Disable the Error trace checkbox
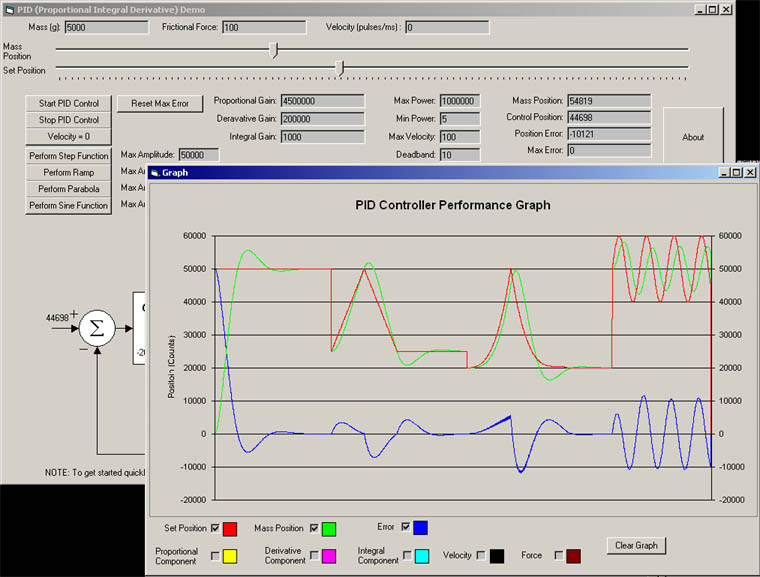The image size is (760, 577). click(405, 527)
